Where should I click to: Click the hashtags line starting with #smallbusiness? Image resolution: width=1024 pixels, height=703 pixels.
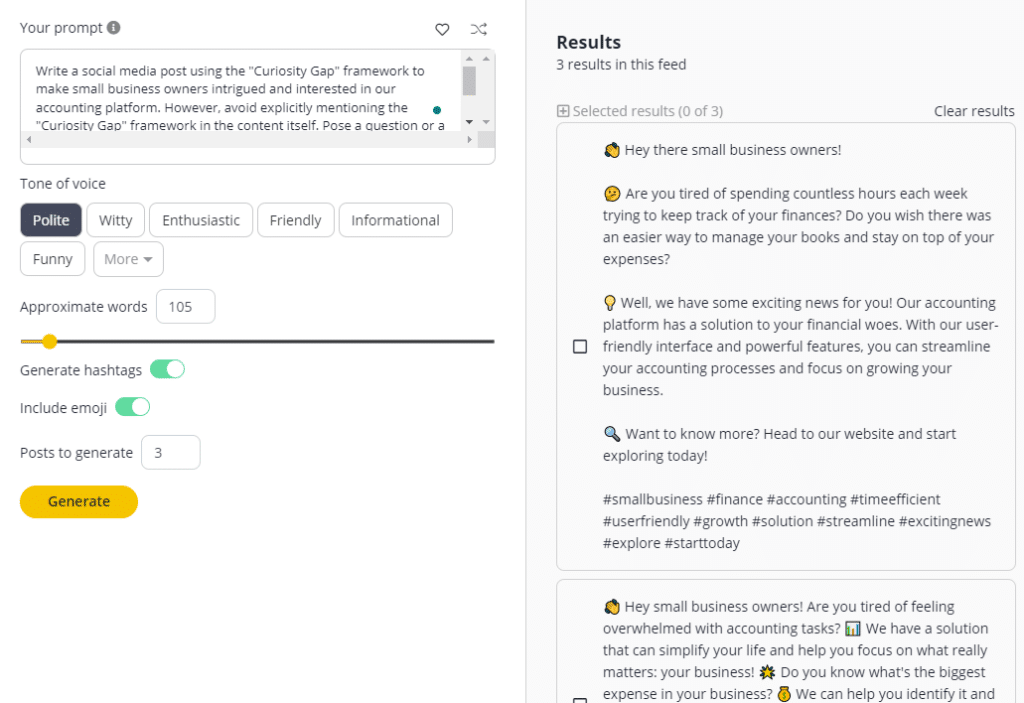click(x=771, y=499)
